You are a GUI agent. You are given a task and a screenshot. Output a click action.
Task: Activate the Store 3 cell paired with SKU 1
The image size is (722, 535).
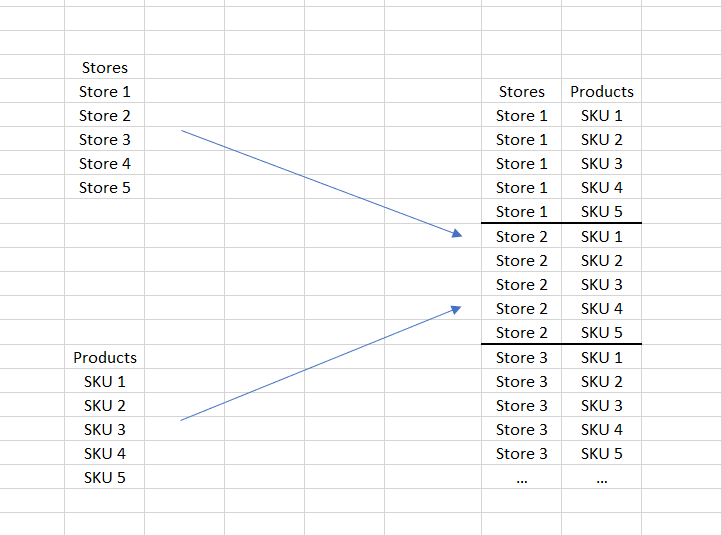522,358
